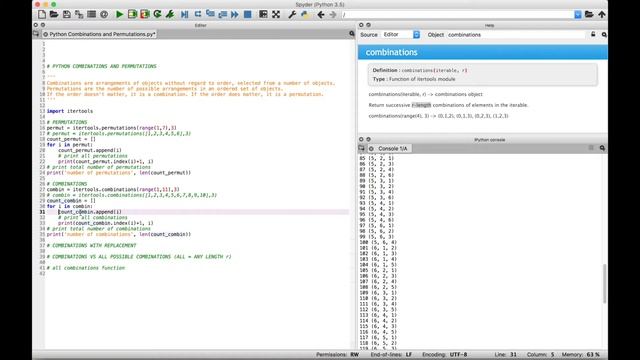Click '# COMBINATIONS WITH REPLACEMENT' comment line
The width and height of the screenshot is (640, 360).
point(91,245)
